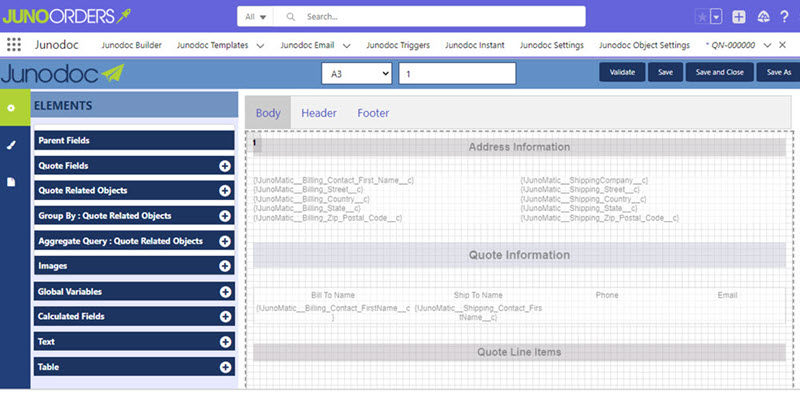This screenshot has height=394, width=800.
Task: Open the Junodoc Templates nav tab
Action: [x=212, y=45]
